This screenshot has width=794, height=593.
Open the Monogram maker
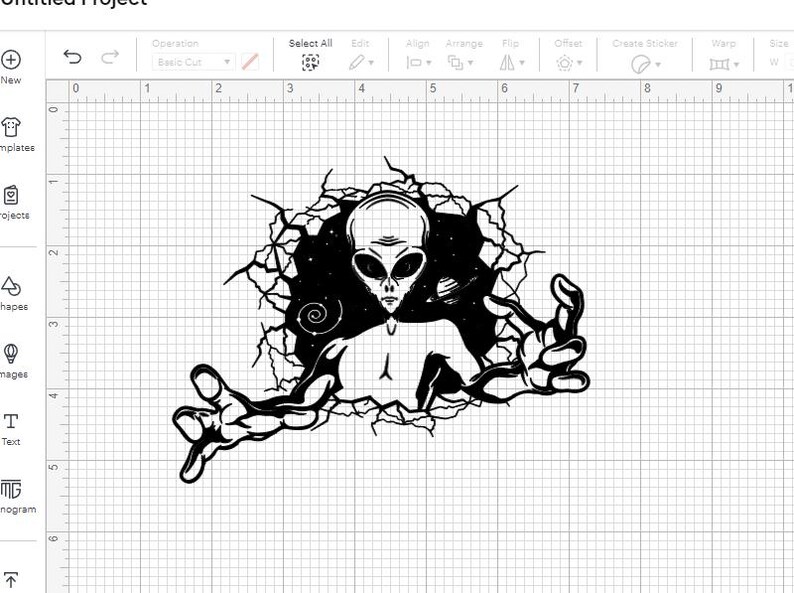click(11, 489)
